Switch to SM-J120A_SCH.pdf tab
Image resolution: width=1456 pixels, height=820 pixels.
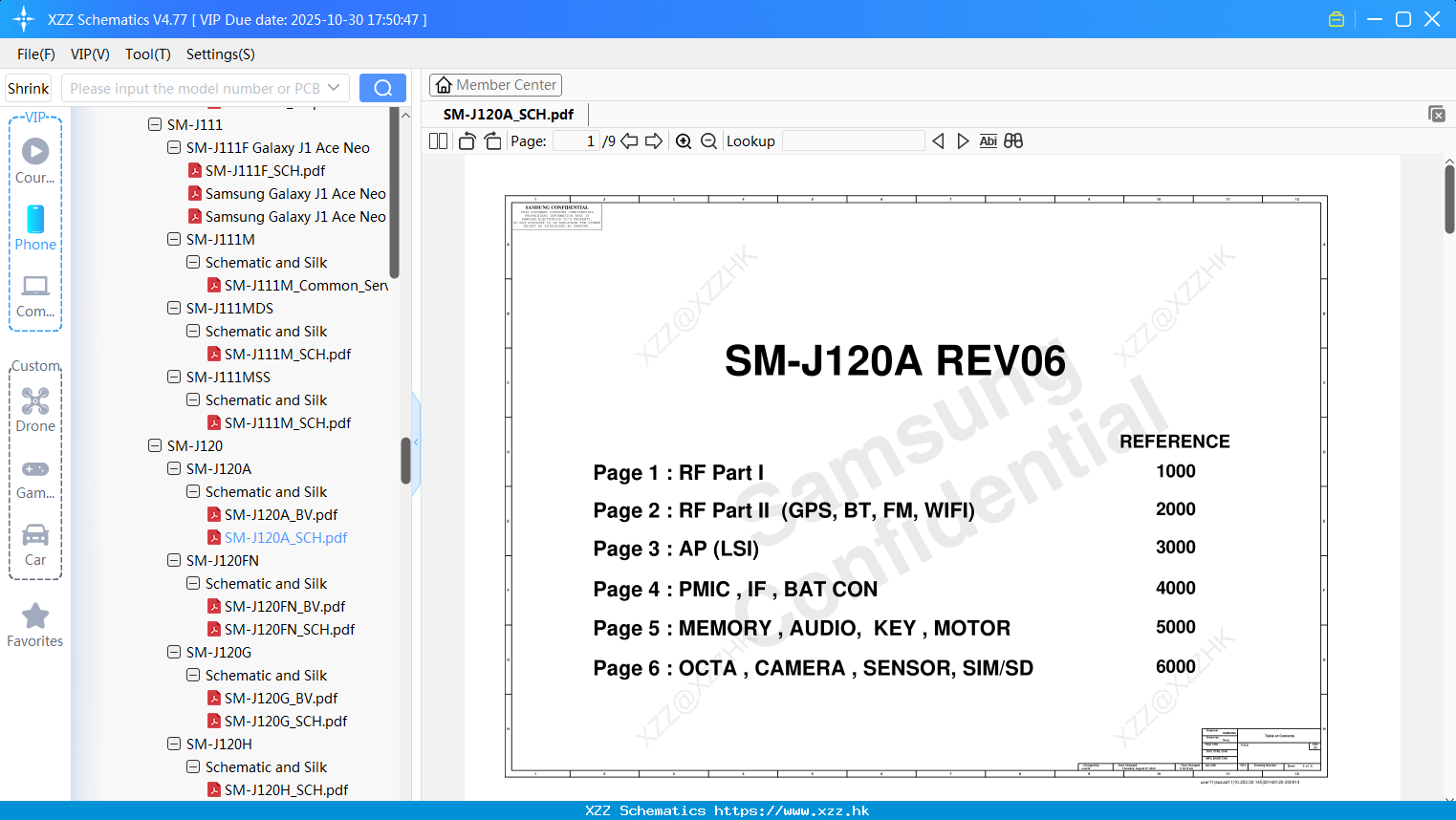pos(509,114)
